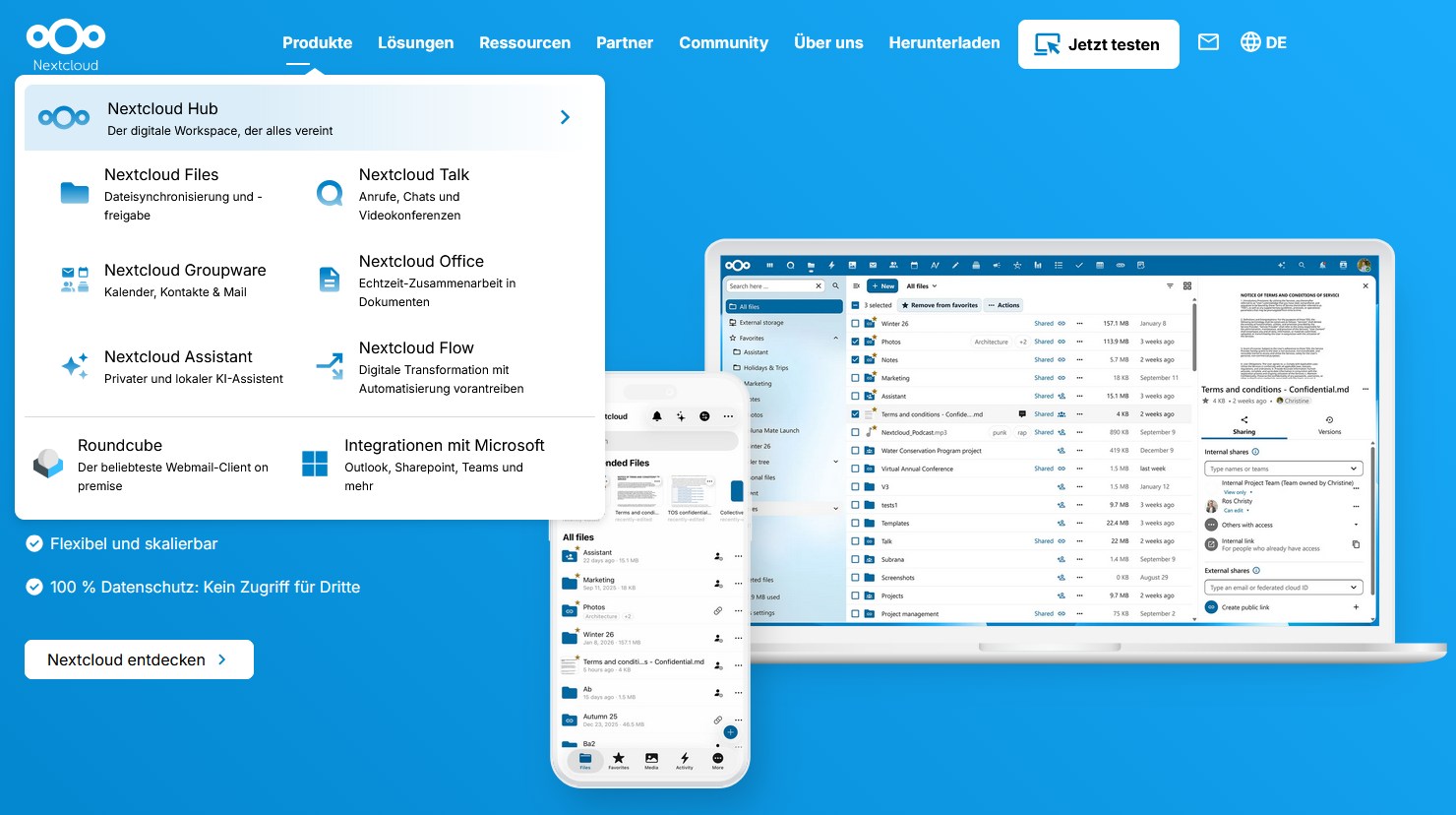Screen dimensions: 1456x815
Task: Click the Herunterladen menu item
Action: click(943, 42)
